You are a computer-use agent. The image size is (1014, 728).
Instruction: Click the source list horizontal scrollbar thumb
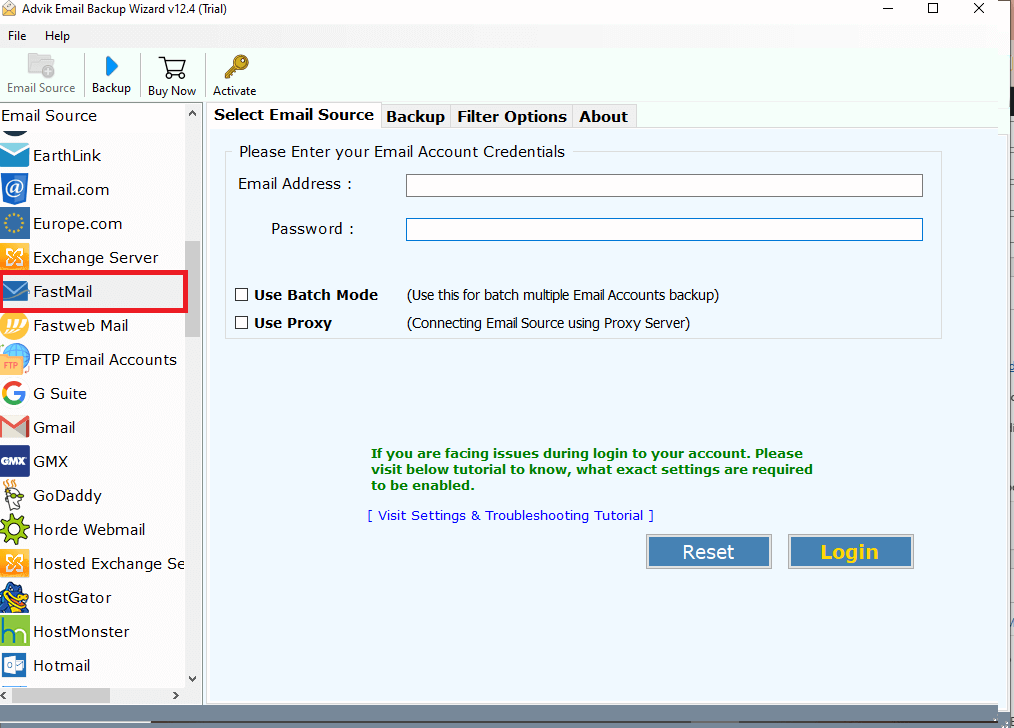pos(61,696)
